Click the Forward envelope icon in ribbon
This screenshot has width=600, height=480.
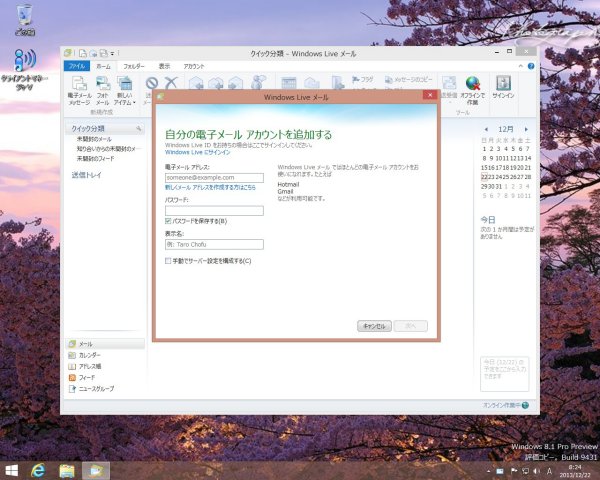click(x=236, y=83)
